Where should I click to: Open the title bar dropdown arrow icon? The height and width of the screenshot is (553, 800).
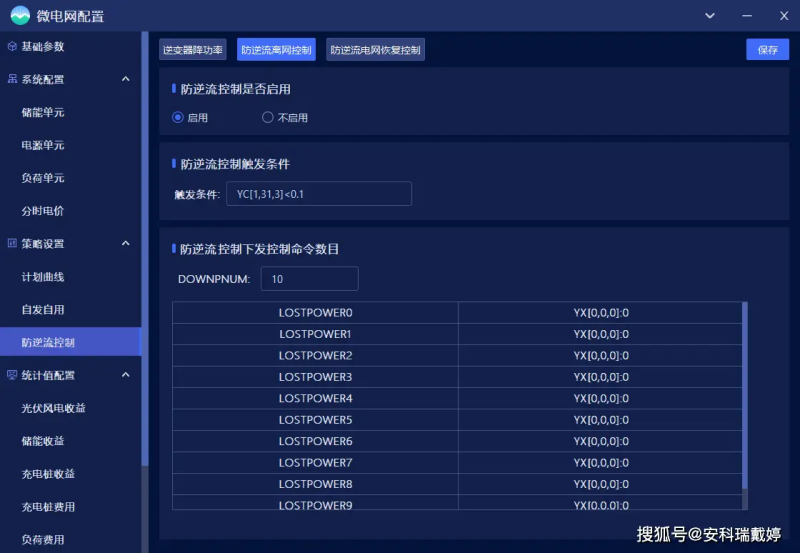(x=711, y=16)
